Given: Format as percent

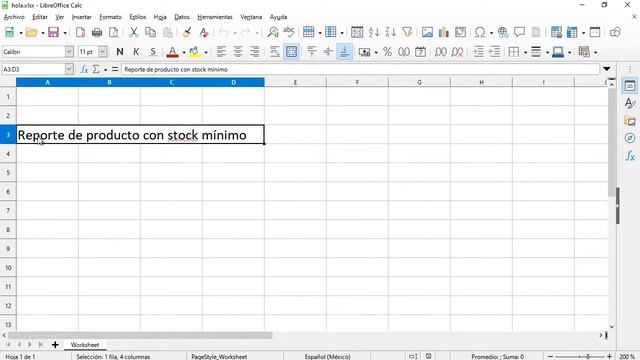Looking at the screenshot, I should coord(387,52).
